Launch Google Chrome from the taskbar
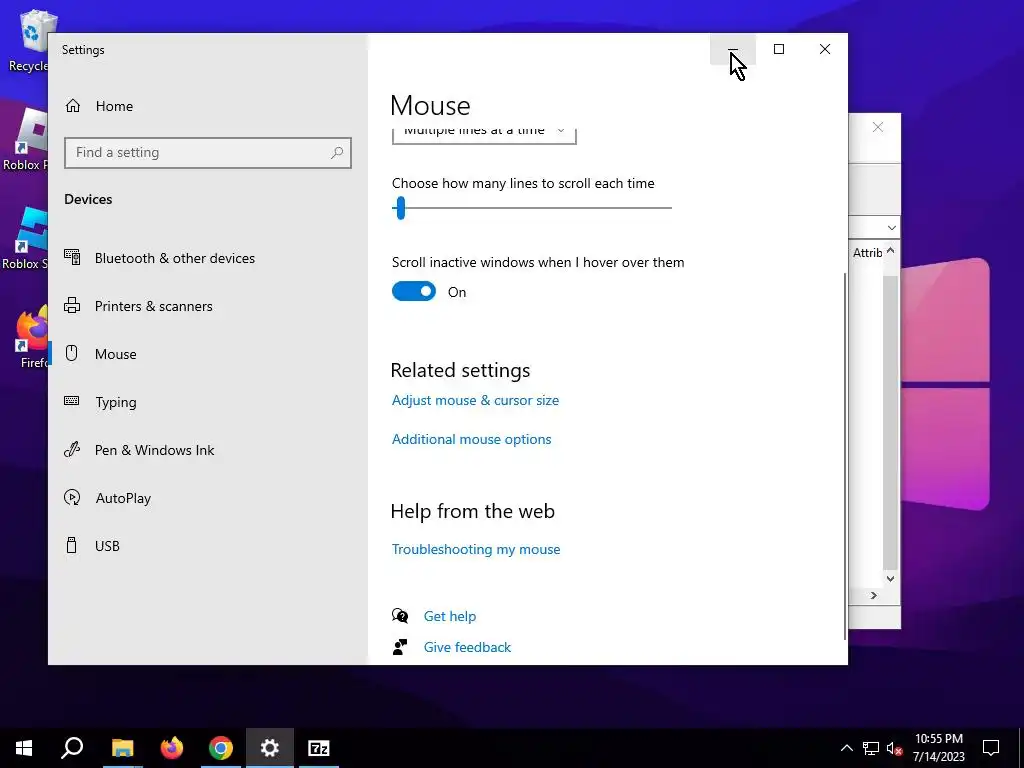1024x768 pixels. [221, 748]
